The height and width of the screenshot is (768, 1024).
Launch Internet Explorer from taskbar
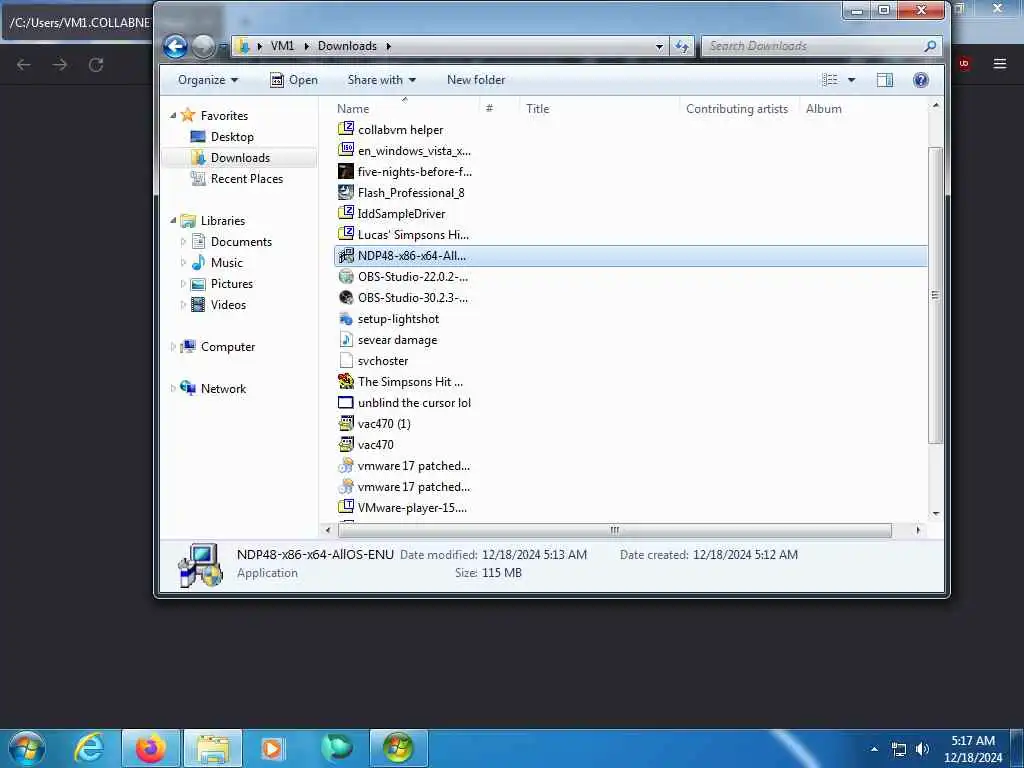(x=89, y=748)
